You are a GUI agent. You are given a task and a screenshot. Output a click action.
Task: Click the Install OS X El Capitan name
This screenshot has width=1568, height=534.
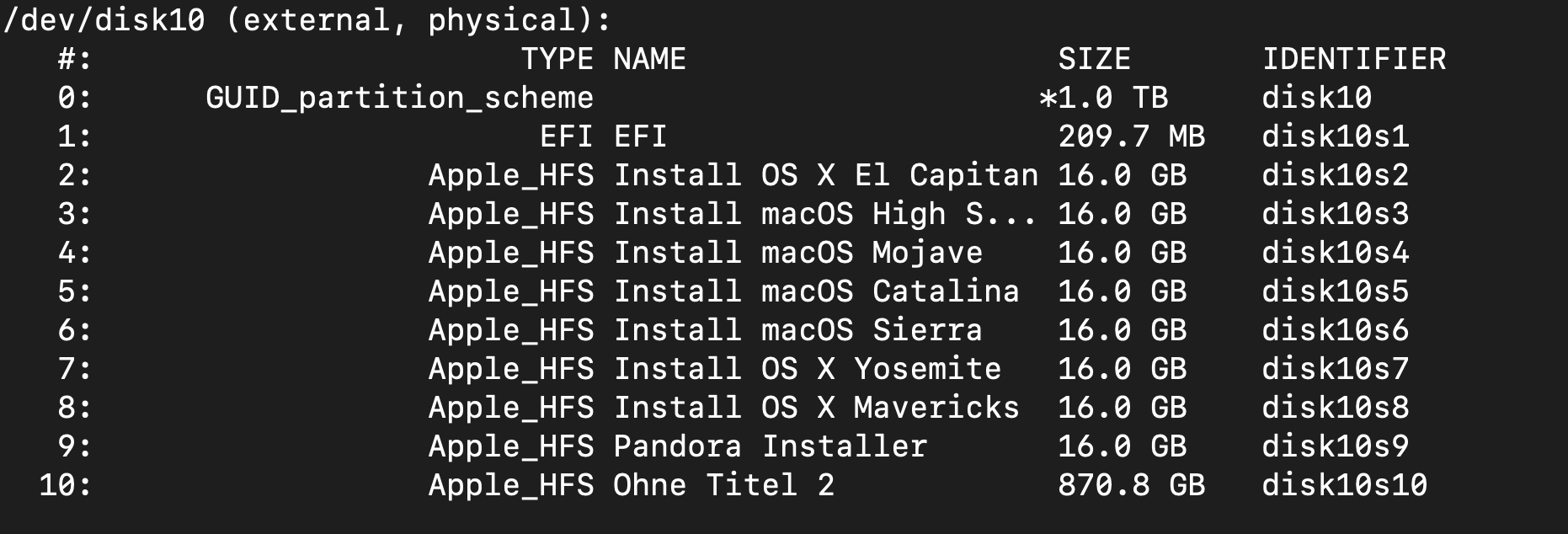(x=825, y=175)
